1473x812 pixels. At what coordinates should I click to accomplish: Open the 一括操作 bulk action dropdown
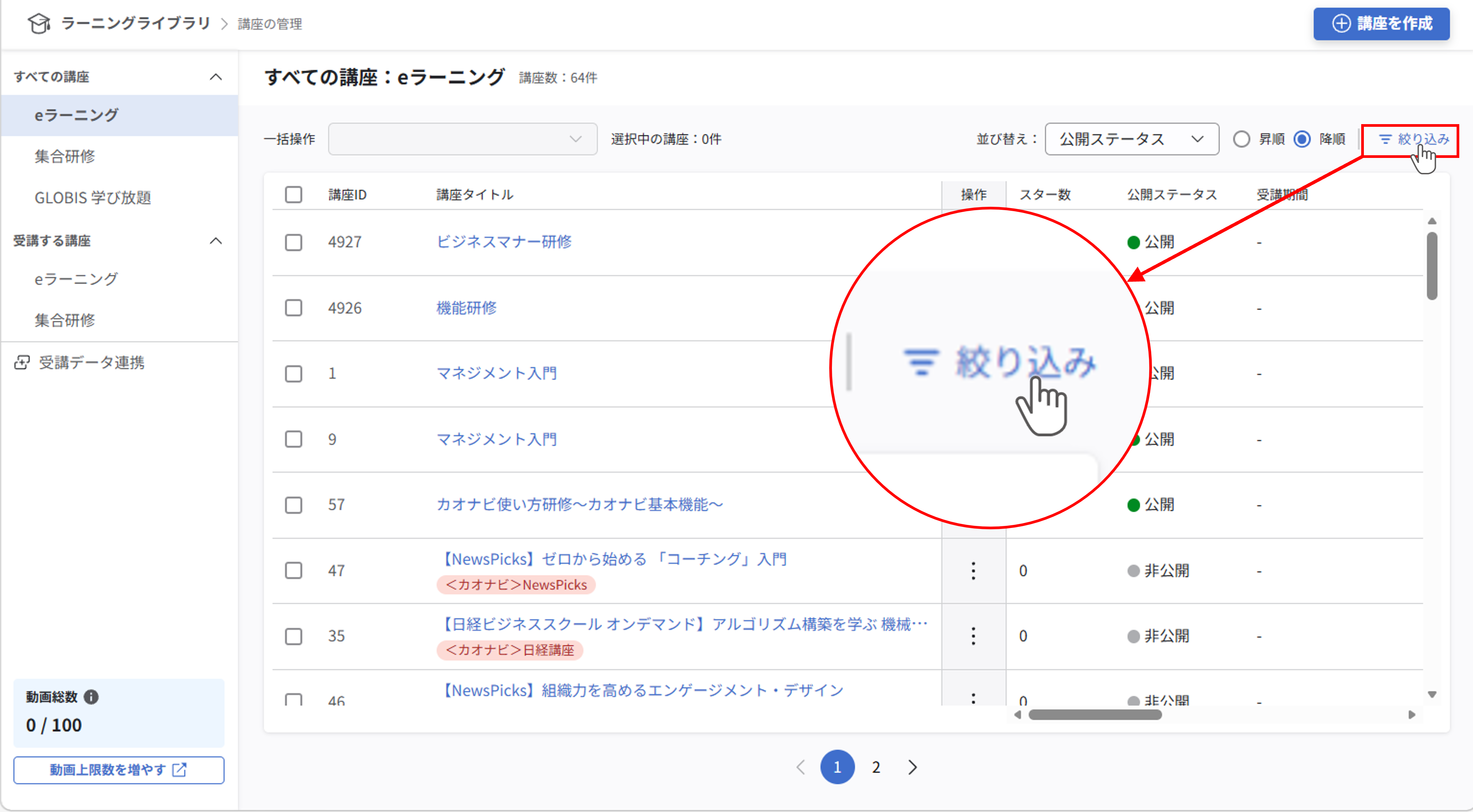463,139
